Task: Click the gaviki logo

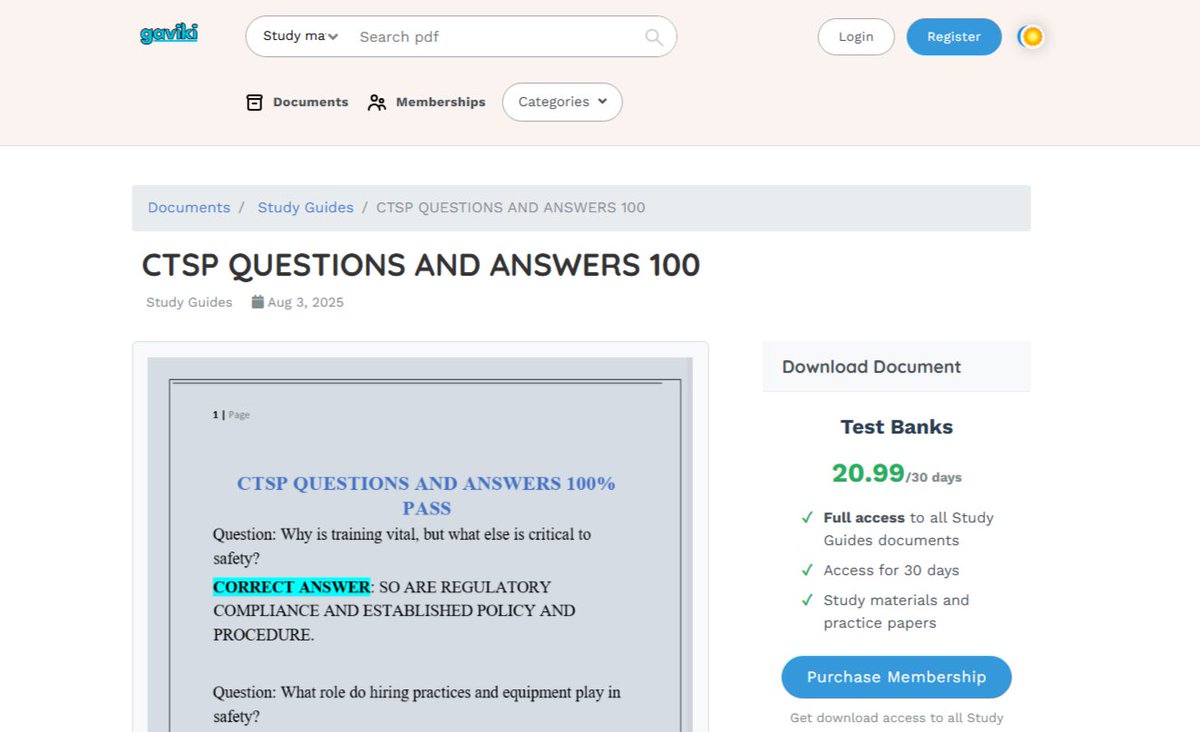Action: [169, 34]
